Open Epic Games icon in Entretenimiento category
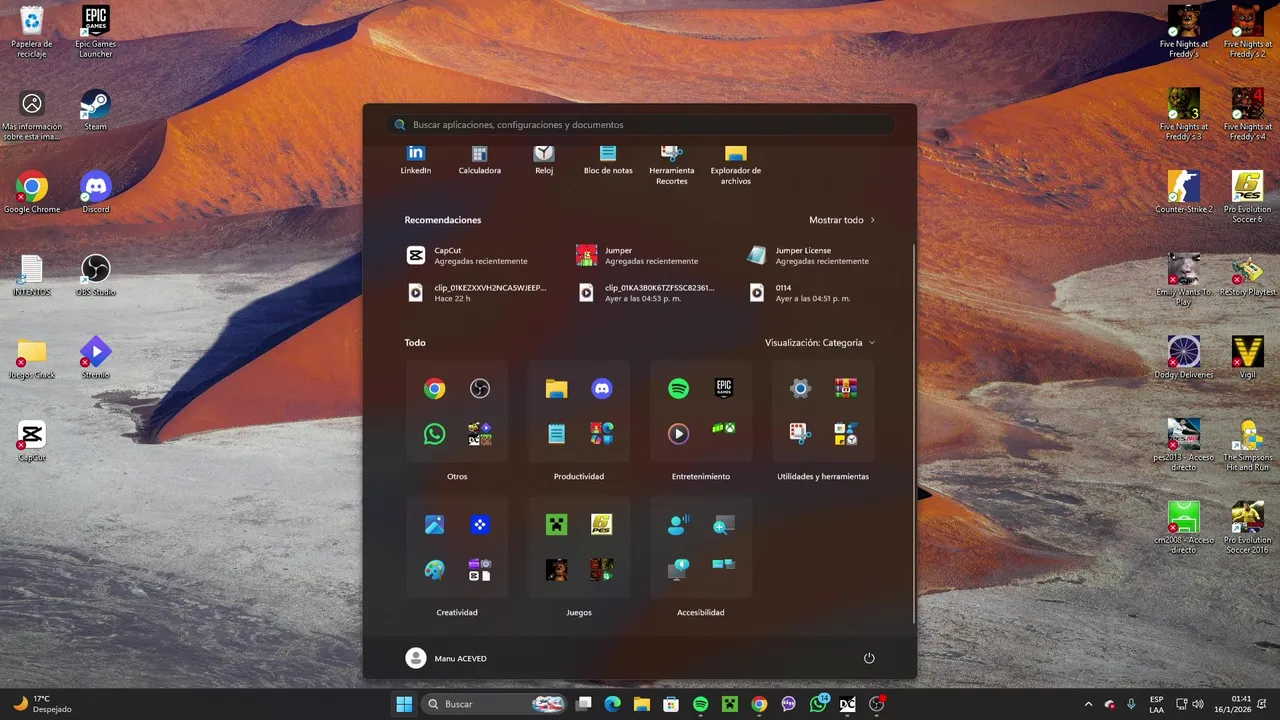This screenshot has height=720, width=1280. pos(724,389)
